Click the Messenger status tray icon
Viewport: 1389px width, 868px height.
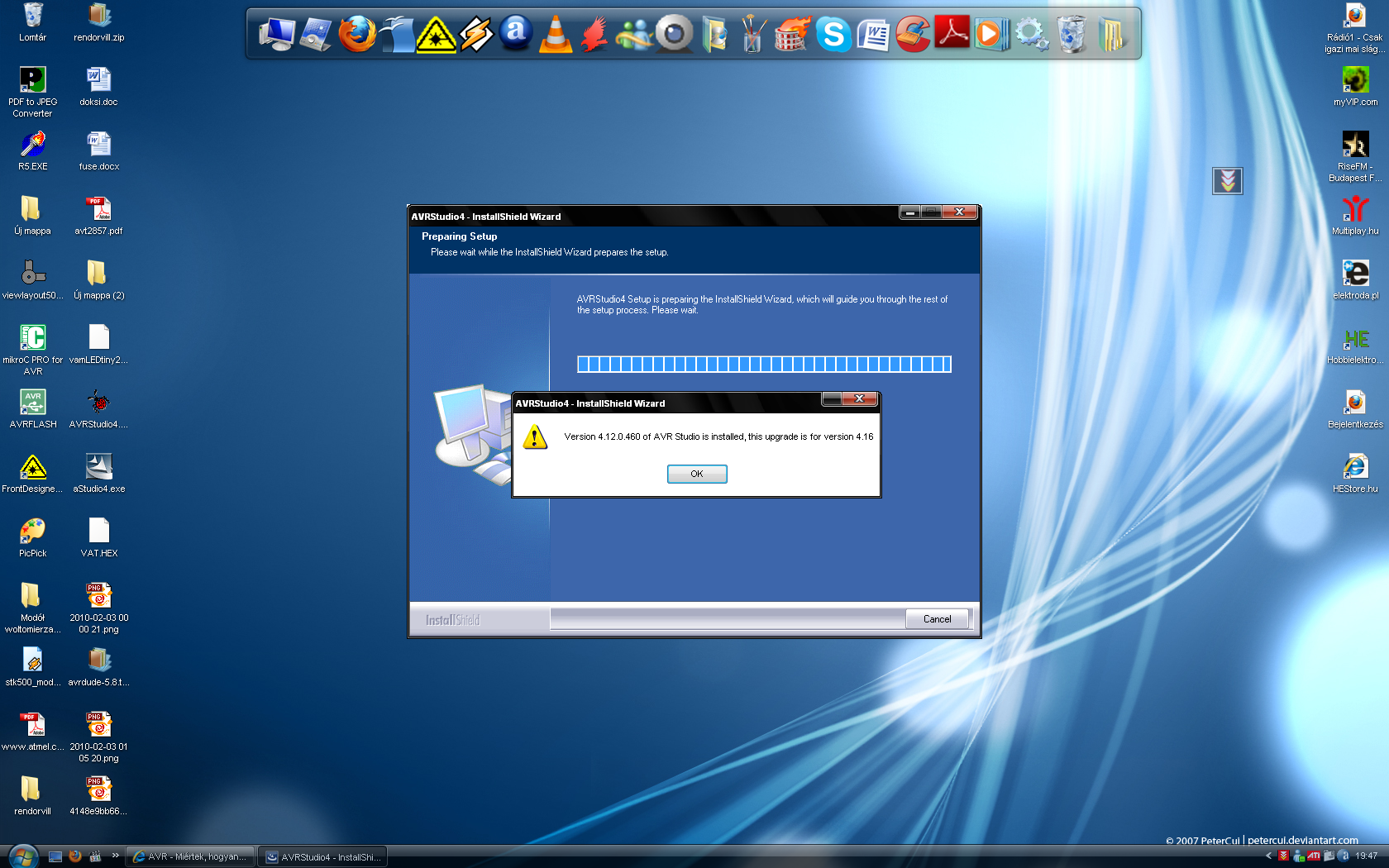tap(1299, 856)
